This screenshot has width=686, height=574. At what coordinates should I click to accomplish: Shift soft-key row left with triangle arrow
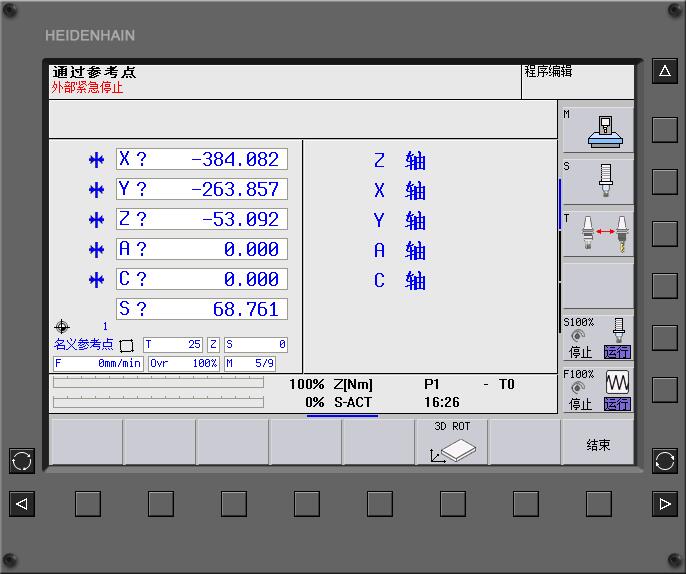pyautogui.click(x=22, y=503)
